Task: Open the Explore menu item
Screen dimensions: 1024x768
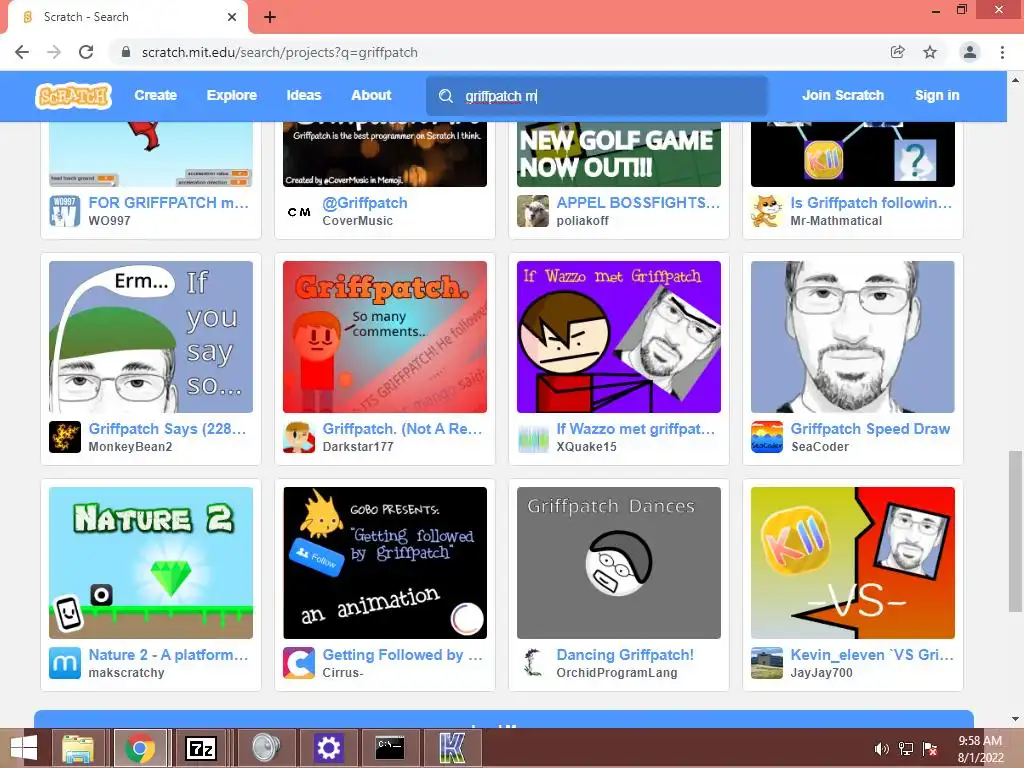Action: [x=231, y=95]
